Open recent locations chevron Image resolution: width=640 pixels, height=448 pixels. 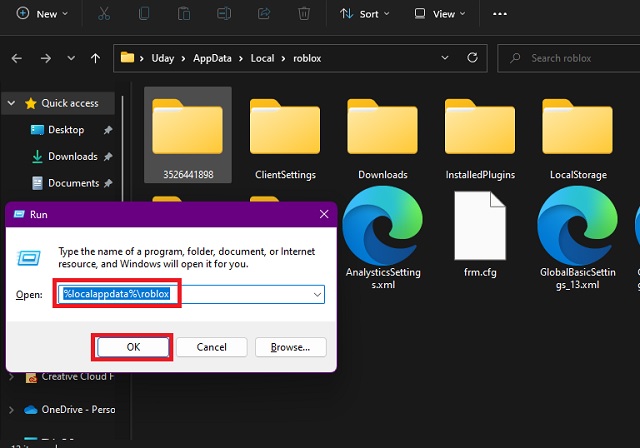point(71,58)
